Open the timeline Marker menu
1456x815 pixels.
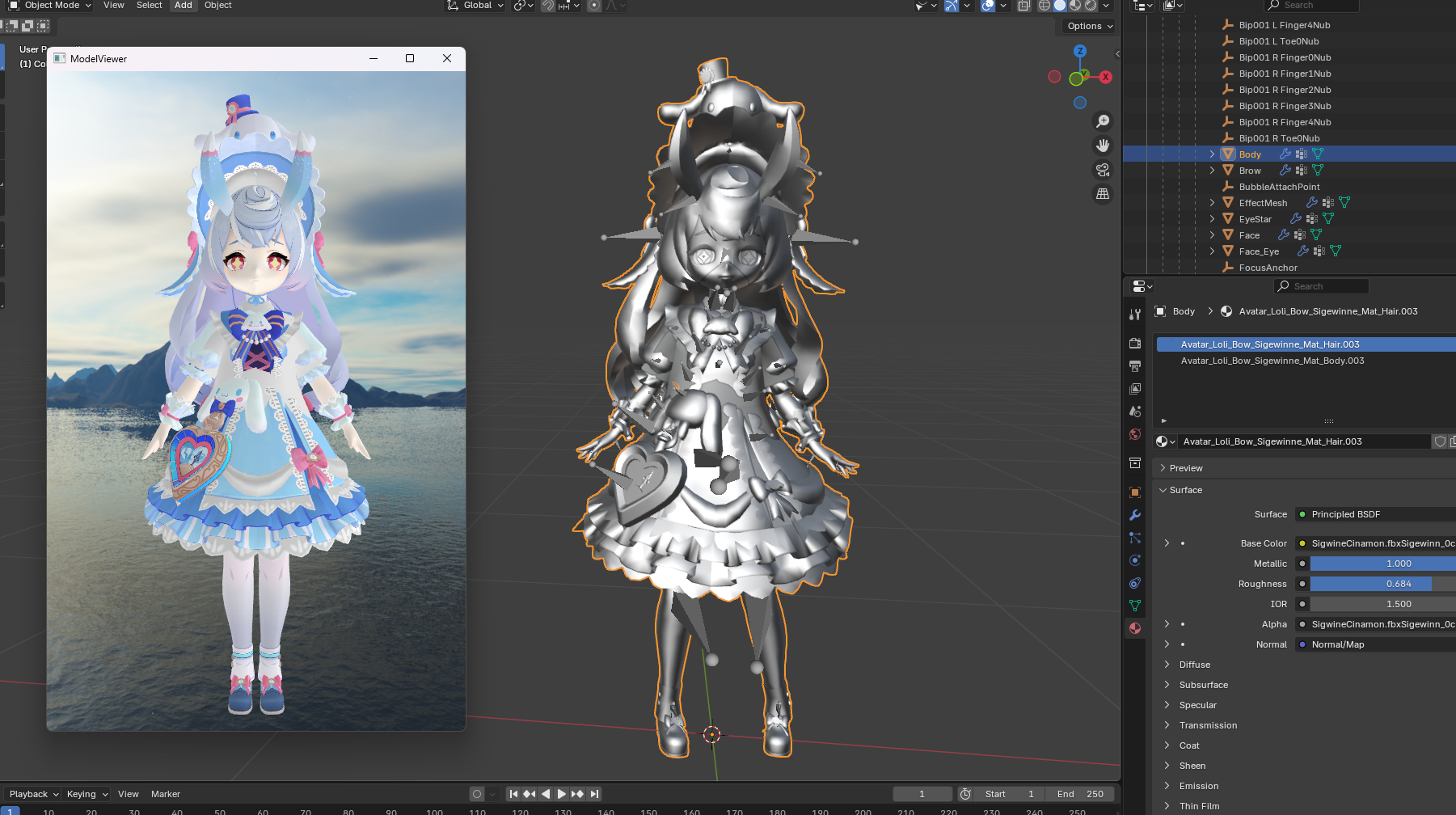pos(166,794)
